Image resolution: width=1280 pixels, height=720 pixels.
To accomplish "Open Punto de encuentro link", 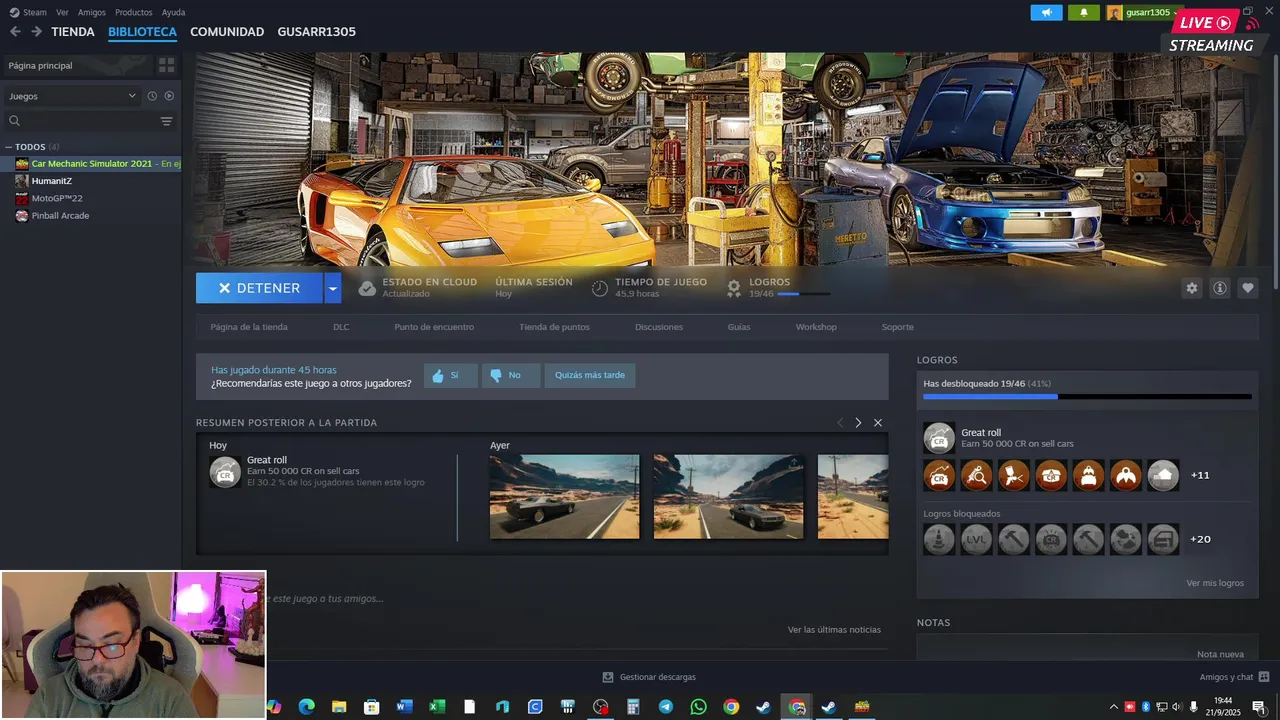I will pyautogui.click(x=434, y=327).
